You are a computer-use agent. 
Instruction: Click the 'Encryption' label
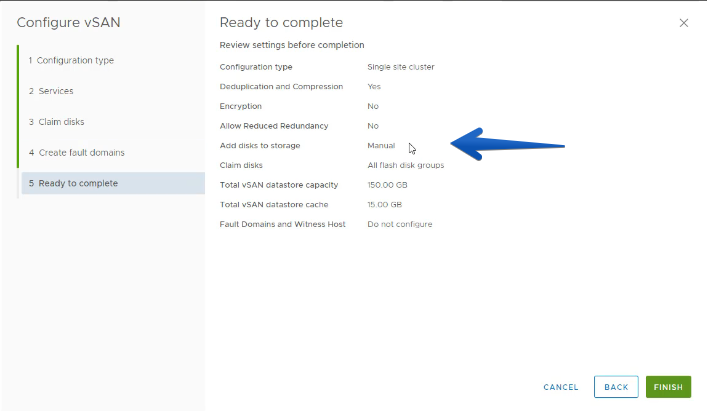240,106
